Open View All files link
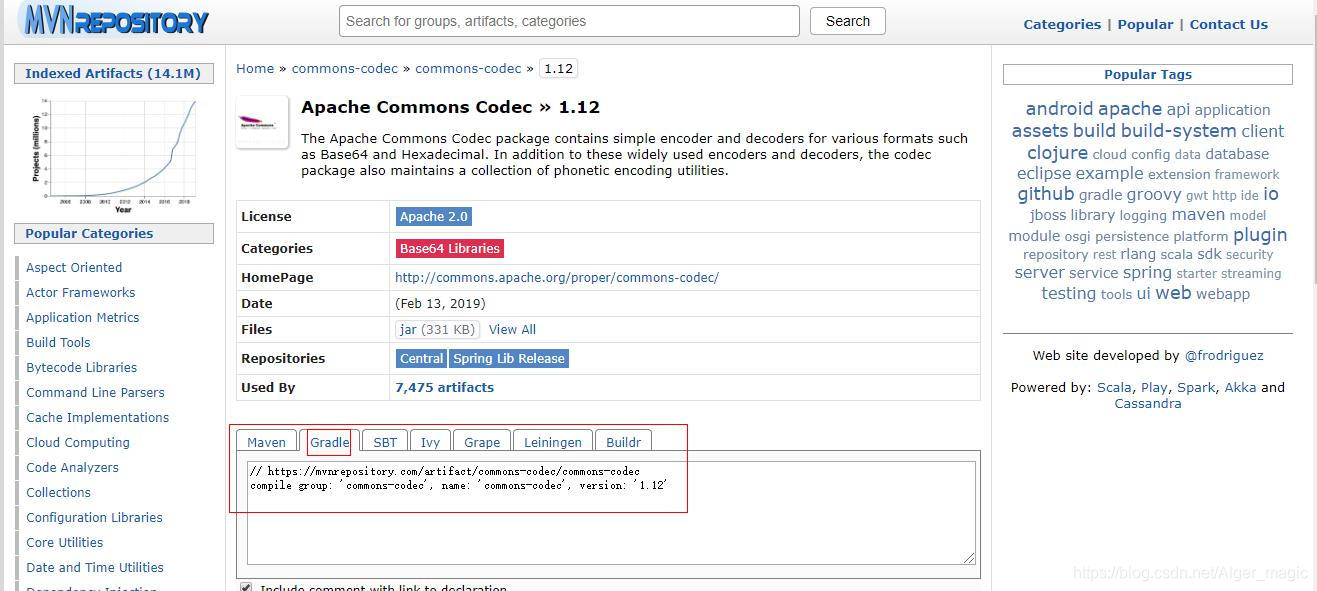The image size is (1317, 591). (512, 329)
